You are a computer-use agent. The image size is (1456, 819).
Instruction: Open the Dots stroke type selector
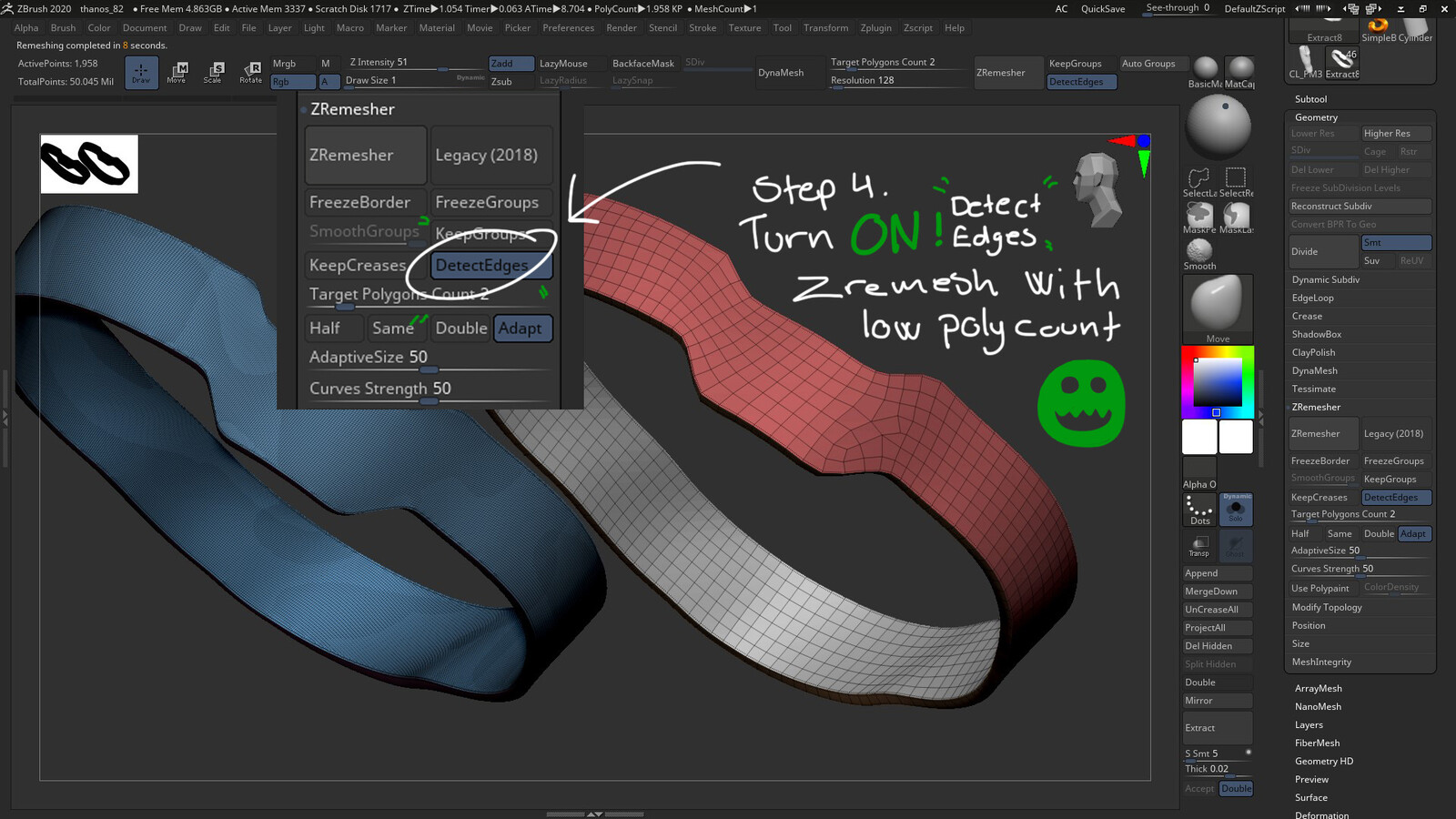[x=1199, y=510]
